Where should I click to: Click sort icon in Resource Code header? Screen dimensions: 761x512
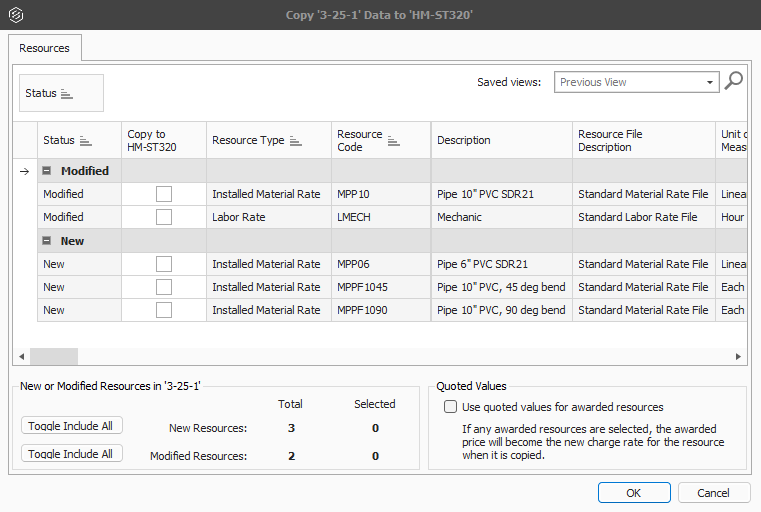coord(393,141)
